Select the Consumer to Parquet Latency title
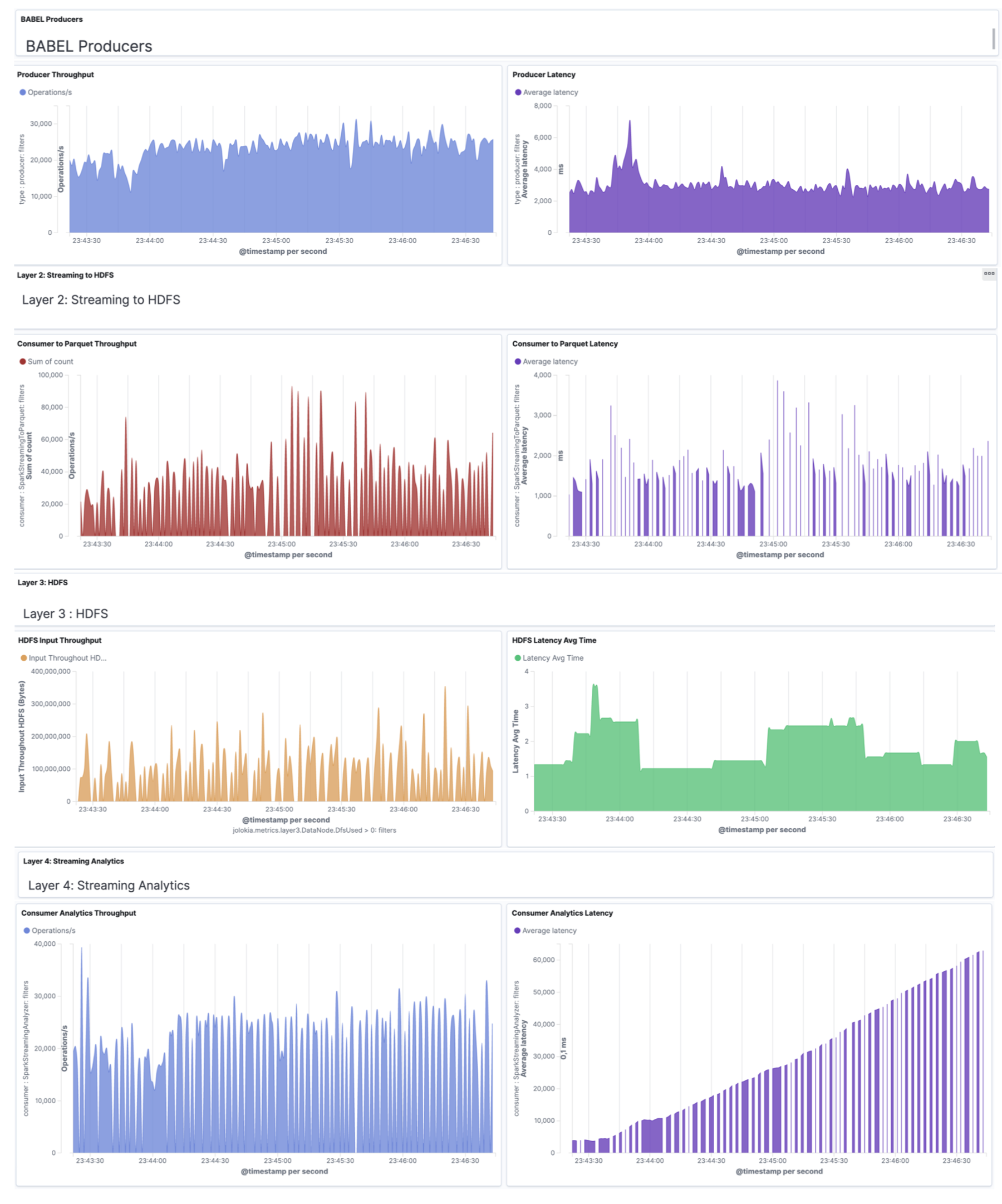 (x=564, y=344)
